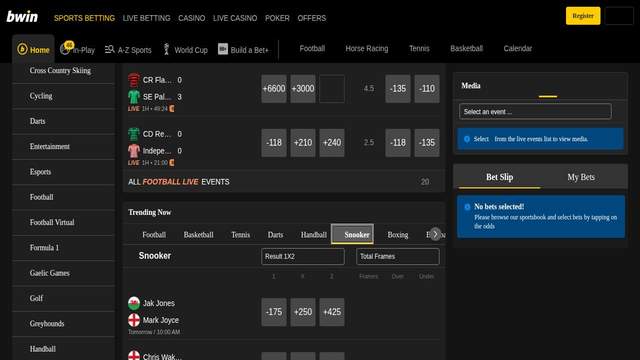Open Result 1X2 market dropdown
This screenshot has height=360, width=640.
[x=303, y=257]
